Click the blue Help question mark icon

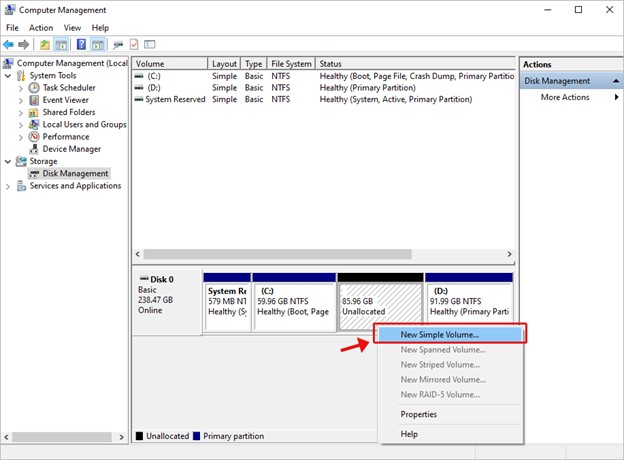(81, 45)
